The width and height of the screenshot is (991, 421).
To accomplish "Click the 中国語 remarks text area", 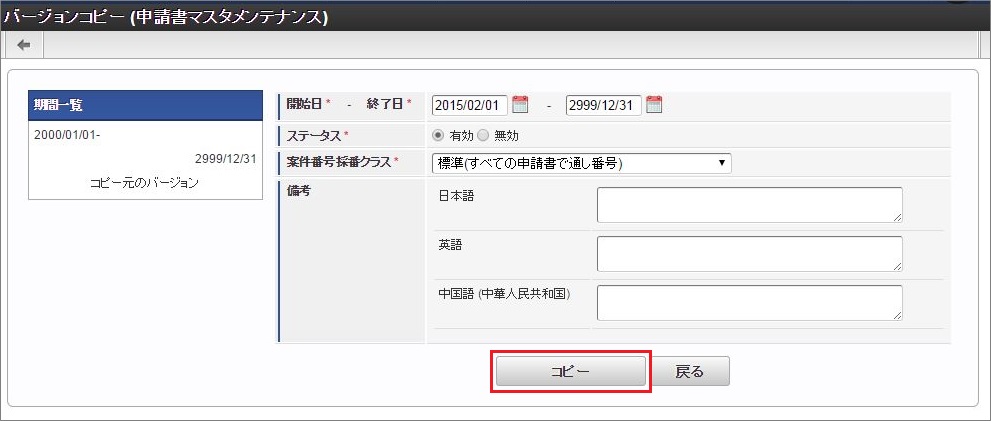I will [750, 303].
